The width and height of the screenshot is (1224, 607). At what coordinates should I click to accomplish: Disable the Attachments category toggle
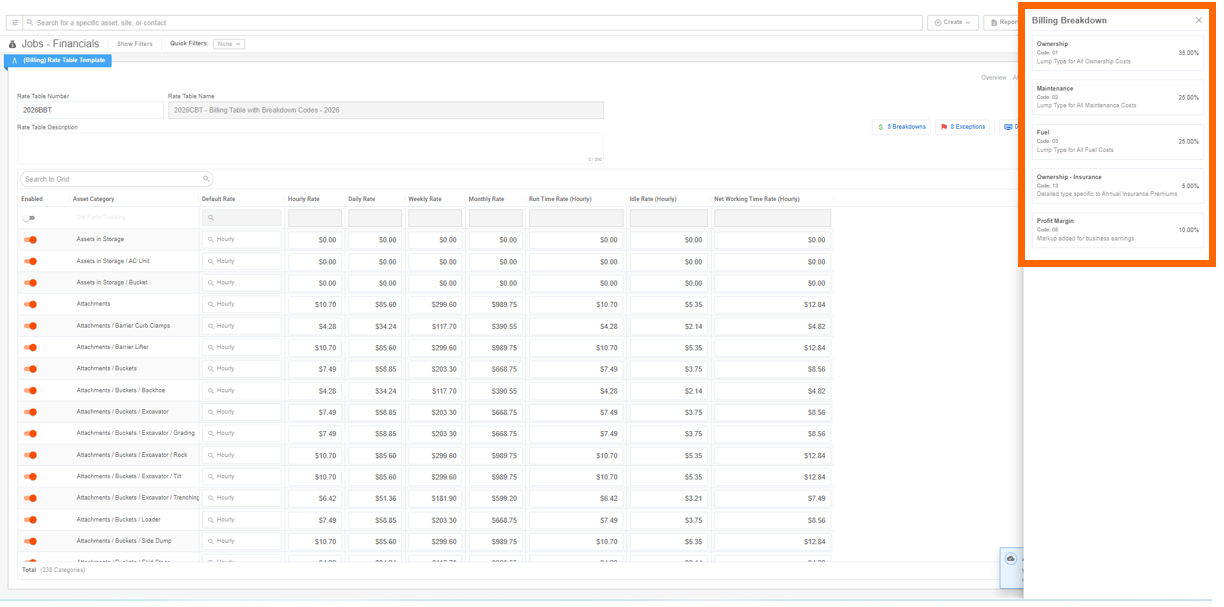pos(30,304)
